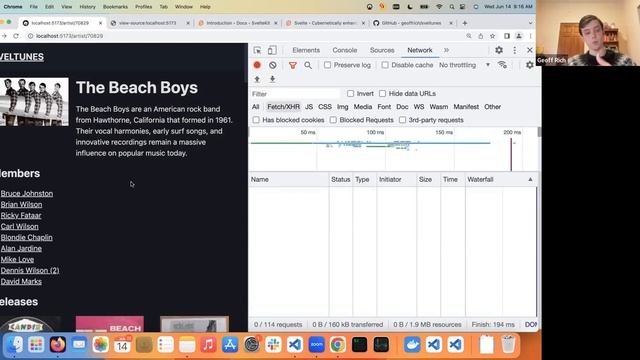Open Chrome tab search chevron
This screenshot has width=640, height=360.
tap(530, 23)
